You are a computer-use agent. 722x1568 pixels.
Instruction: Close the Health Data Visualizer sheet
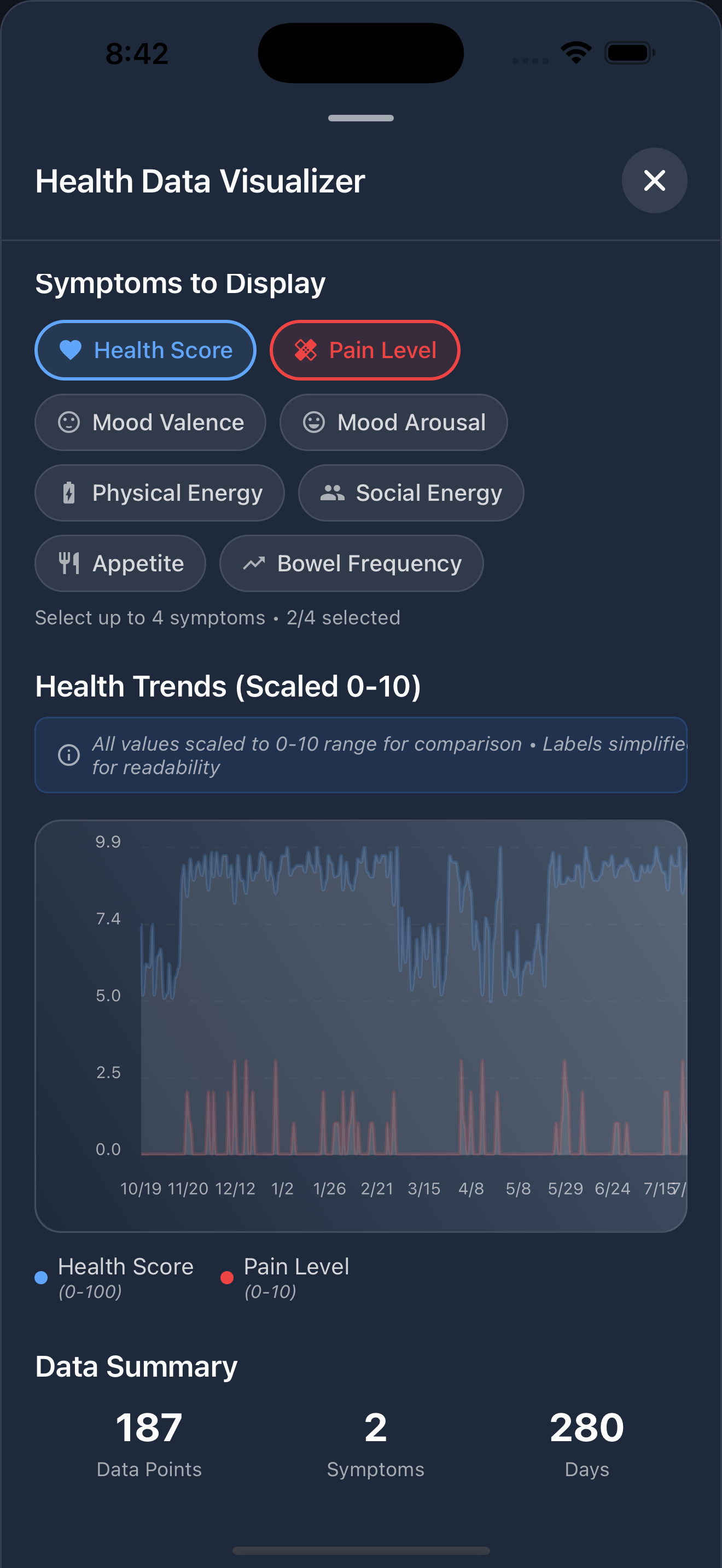[x=654, y=181]
